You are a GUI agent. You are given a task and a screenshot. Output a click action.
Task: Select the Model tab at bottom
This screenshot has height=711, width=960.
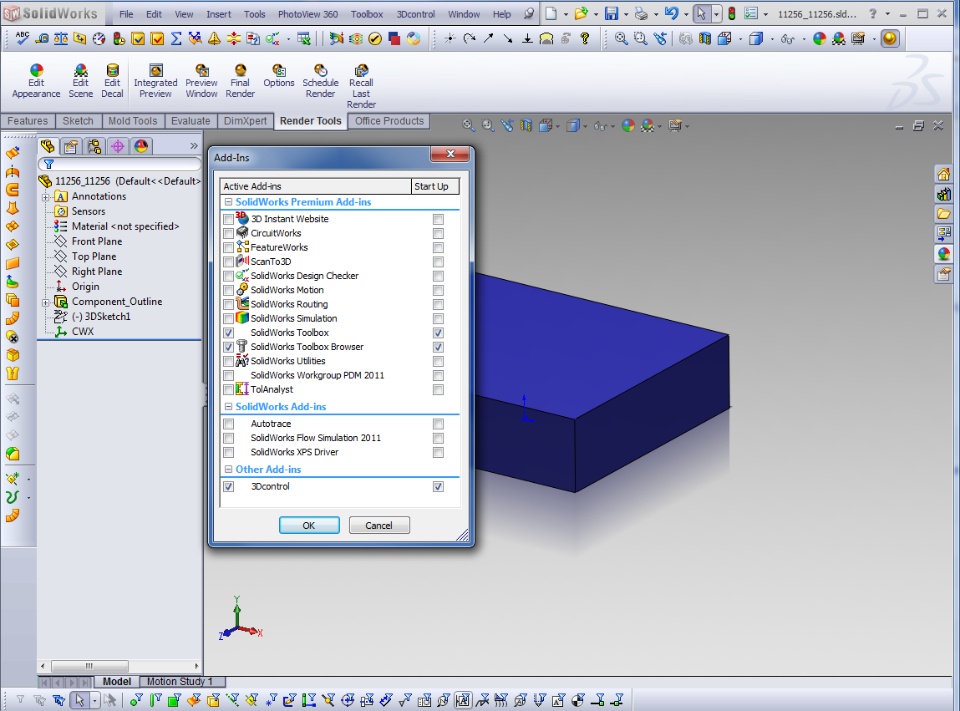pyautogui.click(x=116, y=682)
